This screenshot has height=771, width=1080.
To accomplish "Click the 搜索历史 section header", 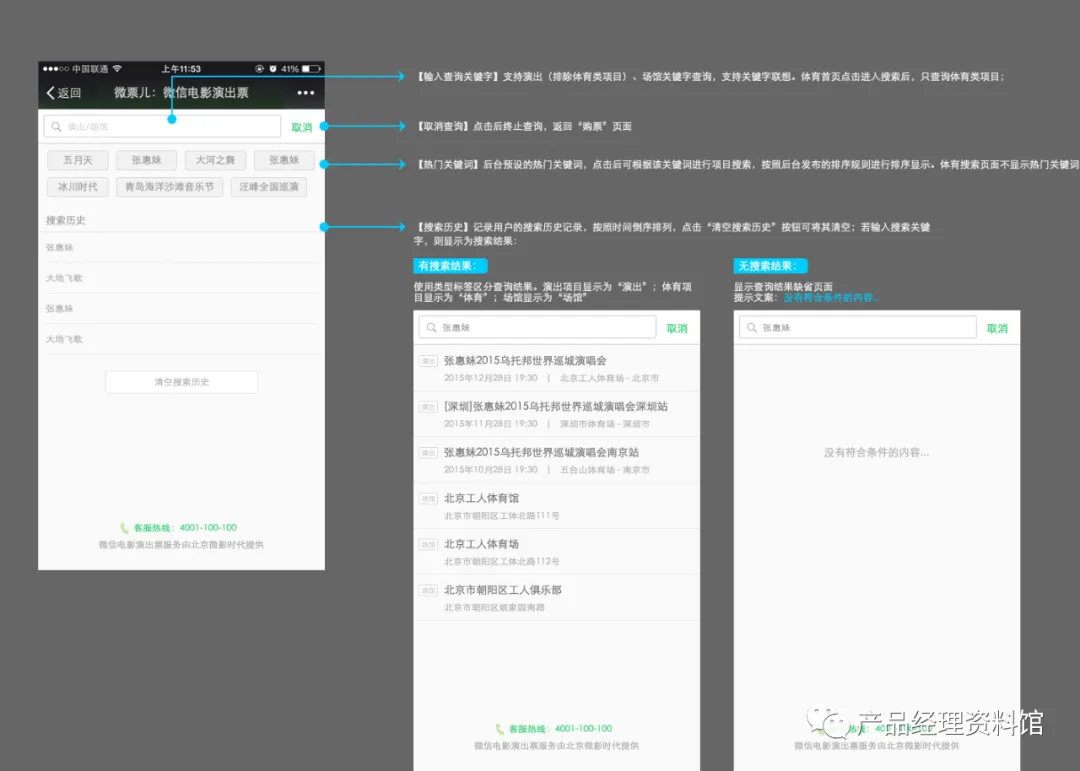I will click(66, 220).
